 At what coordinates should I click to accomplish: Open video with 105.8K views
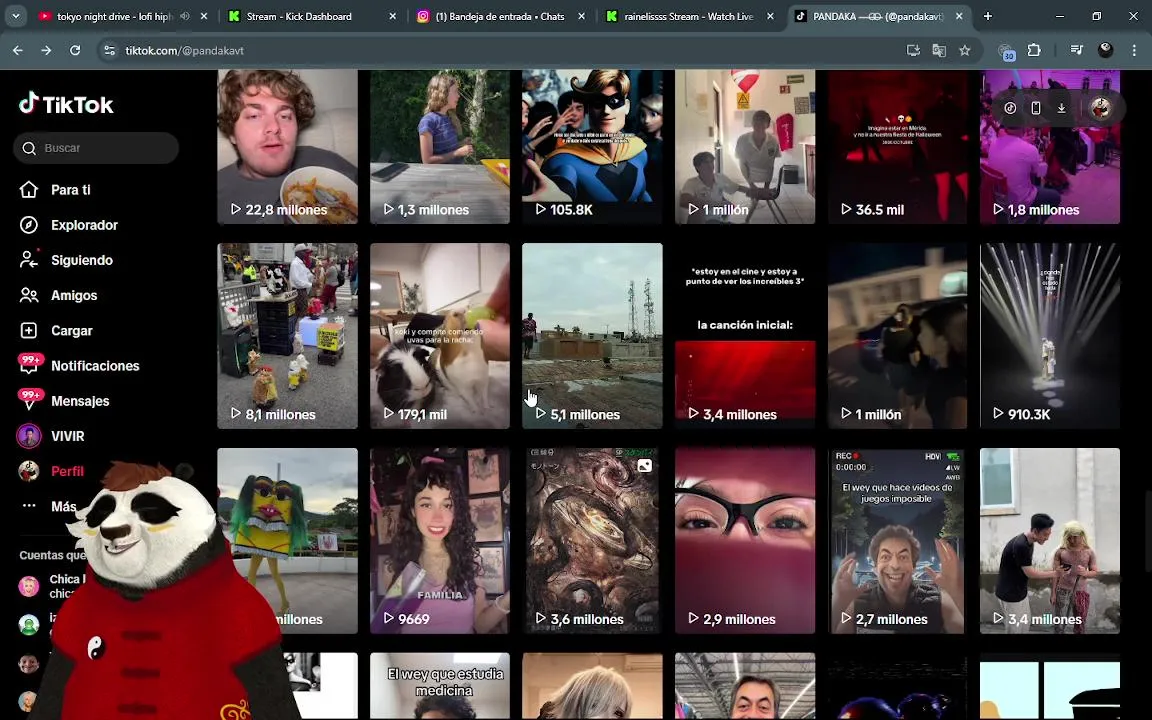tap(592, 147)
